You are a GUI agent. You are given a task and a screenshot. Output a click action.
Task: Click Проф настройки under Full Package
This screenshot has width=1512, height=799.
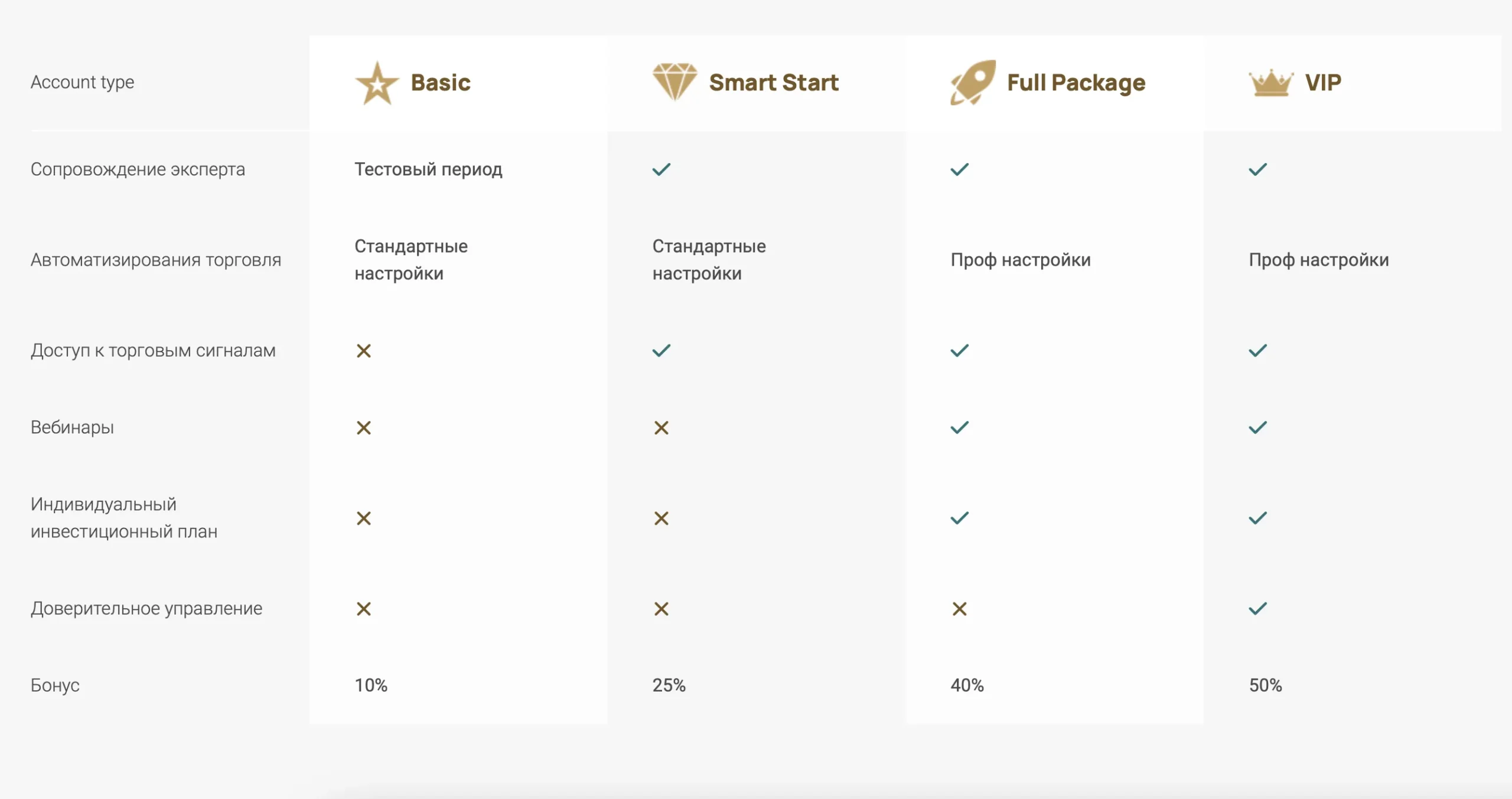point(1021,260)
